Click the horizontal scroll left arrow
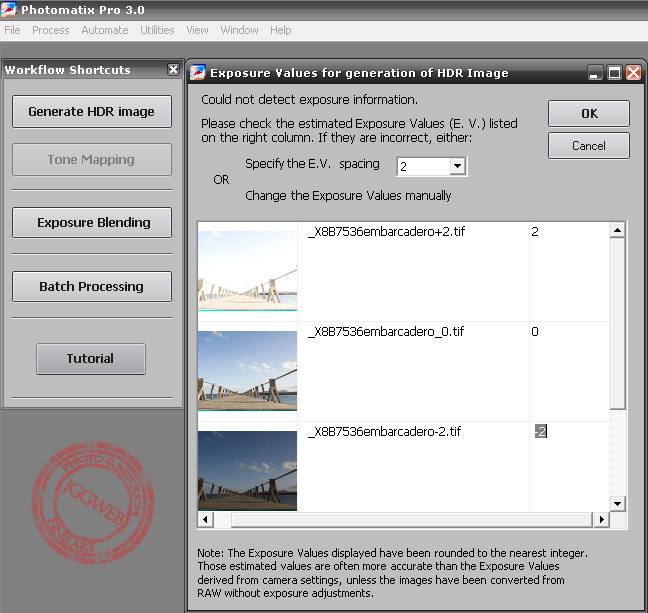The image size is (648, 613). pyautogui.click(x=205, y=520)
